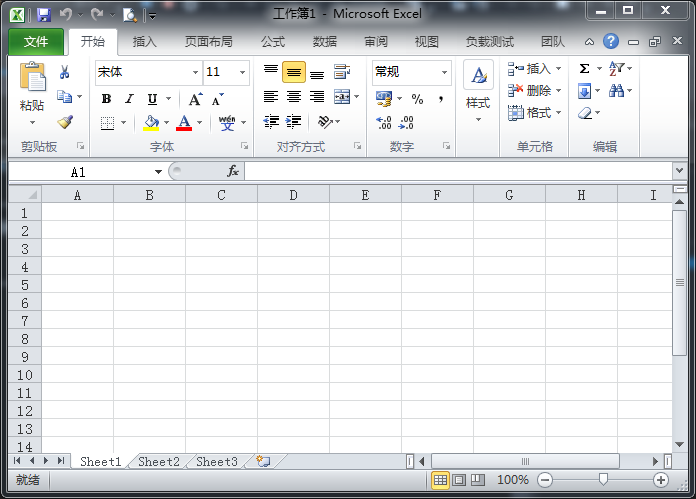
Task: Toggle underline formatting
Action: [152, 99]
